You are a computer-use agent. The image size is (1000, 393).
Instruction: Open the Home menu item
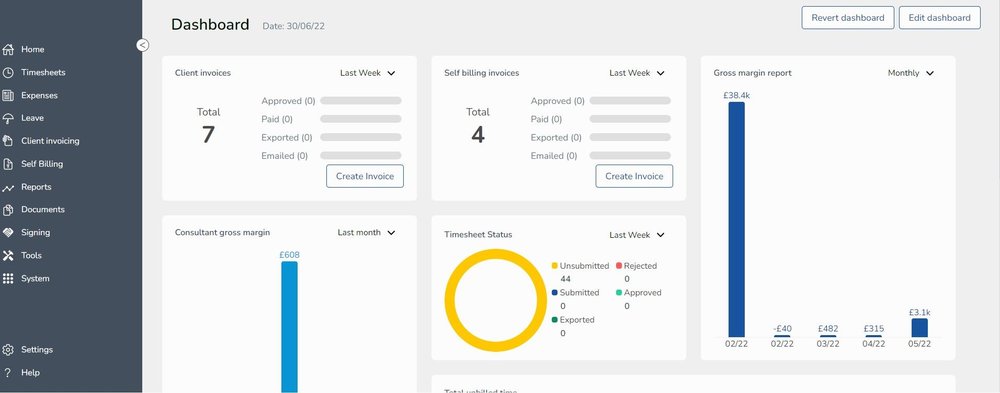click(33, 49)
